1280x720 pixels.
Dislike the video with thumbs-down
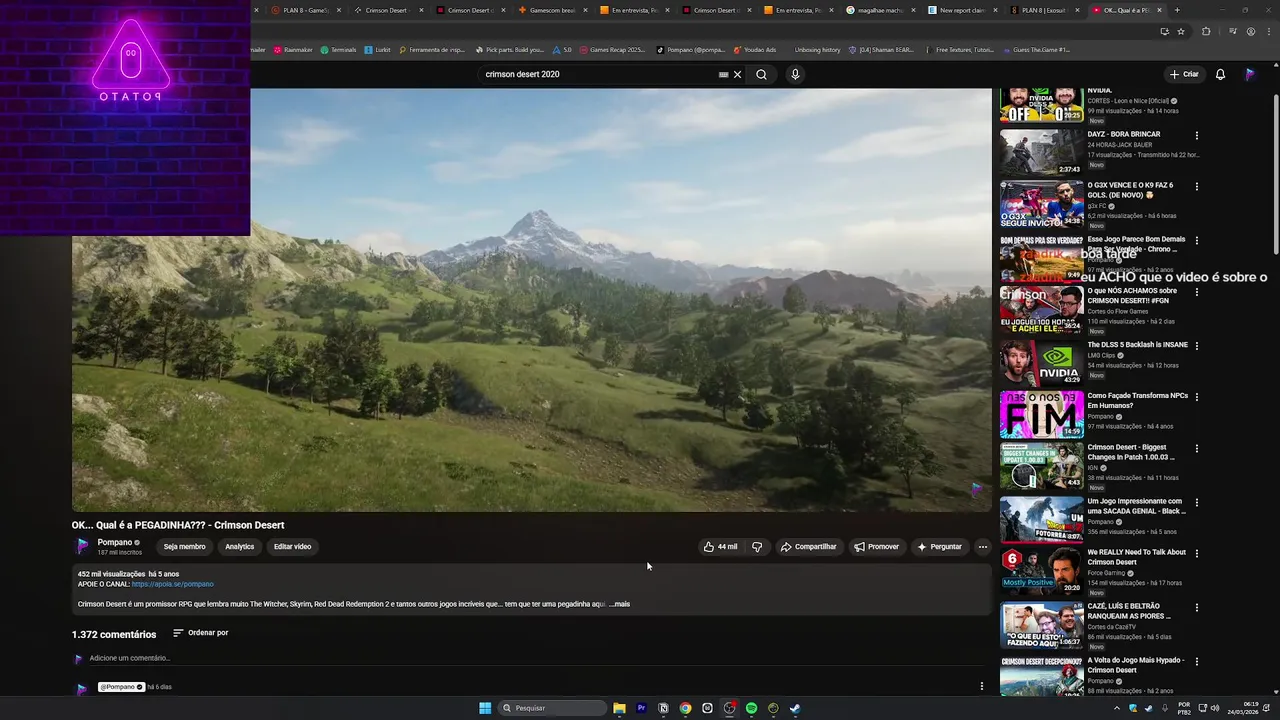click(x=757, y=547)
